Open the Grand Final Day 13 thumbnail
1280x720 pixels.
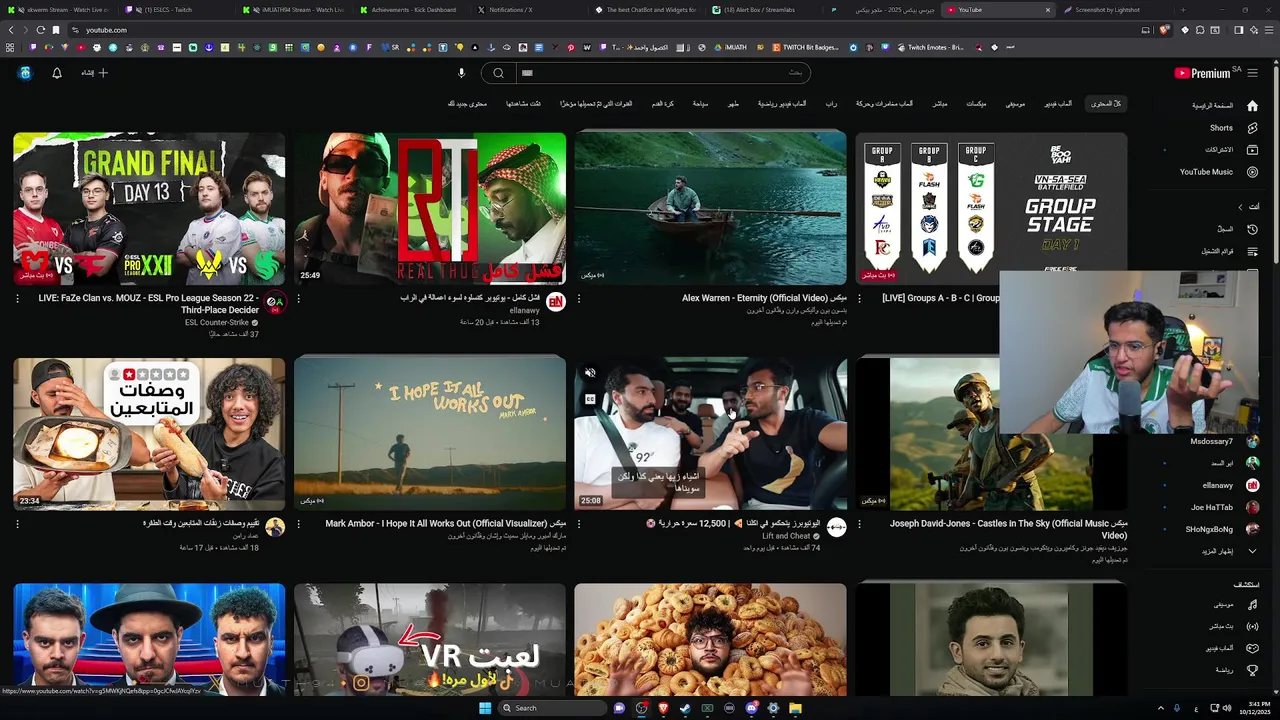coord(149,209)
